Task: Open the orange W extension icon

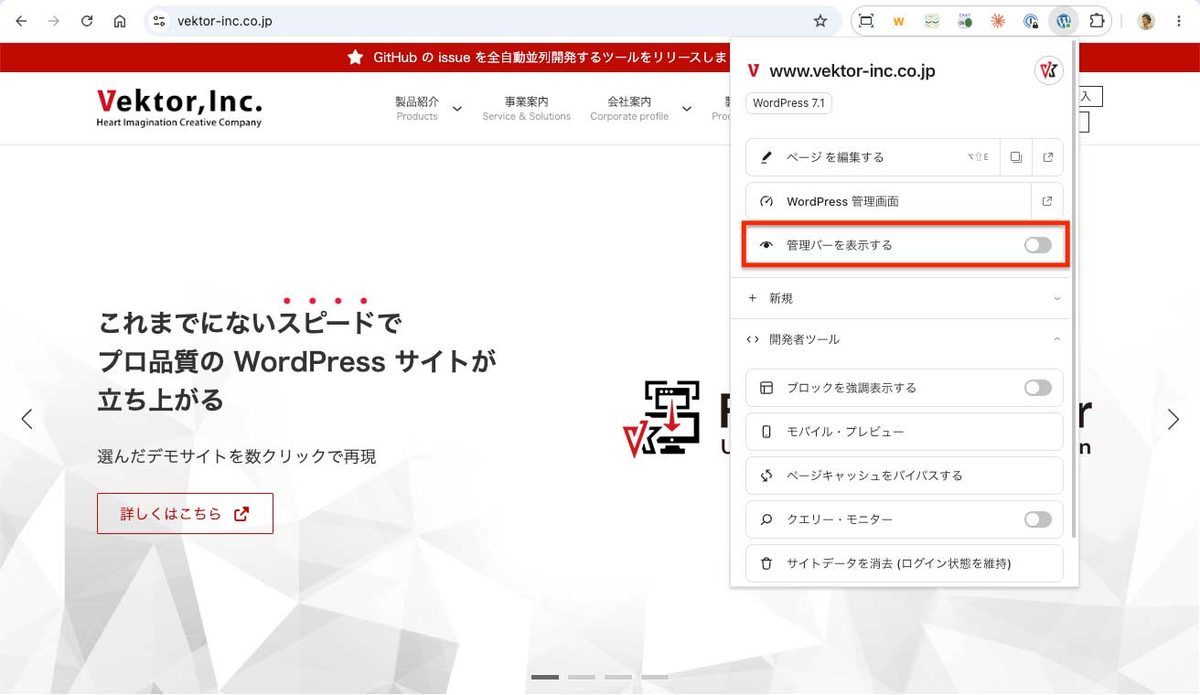Action: click(x=899, y=21)
